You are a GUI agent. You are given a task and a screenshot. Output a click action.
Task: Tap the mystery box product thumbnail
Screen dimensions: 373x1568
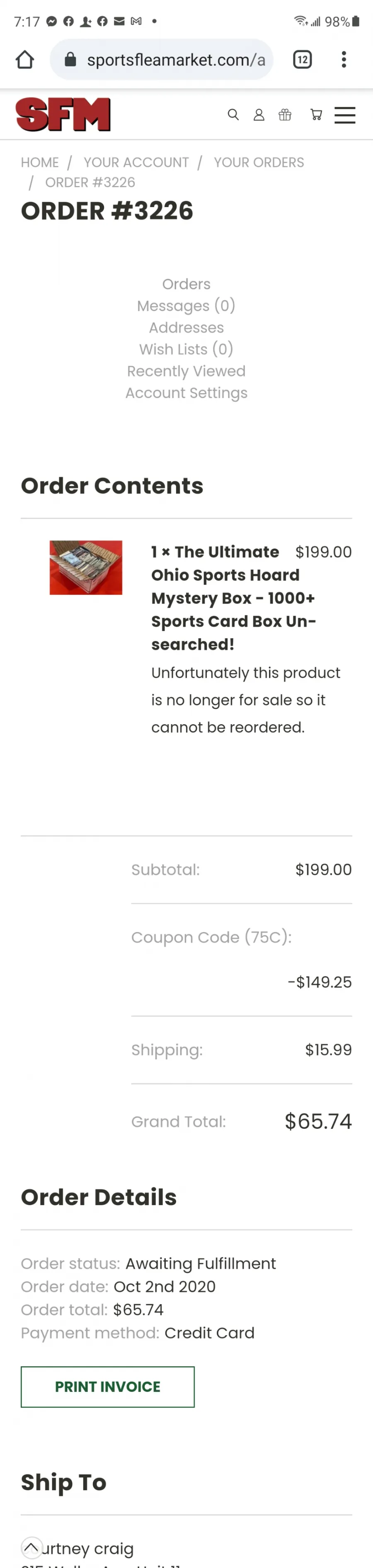[x=86, y=567]
